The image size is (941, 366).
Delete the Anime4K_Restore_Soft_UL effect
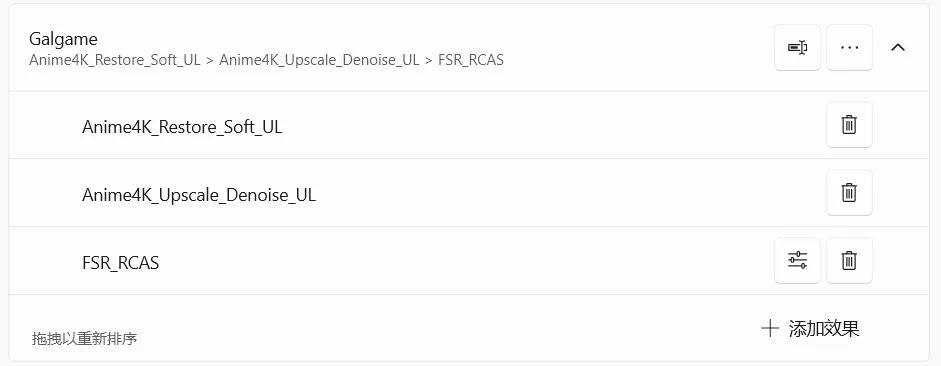[x=849, y=125]
